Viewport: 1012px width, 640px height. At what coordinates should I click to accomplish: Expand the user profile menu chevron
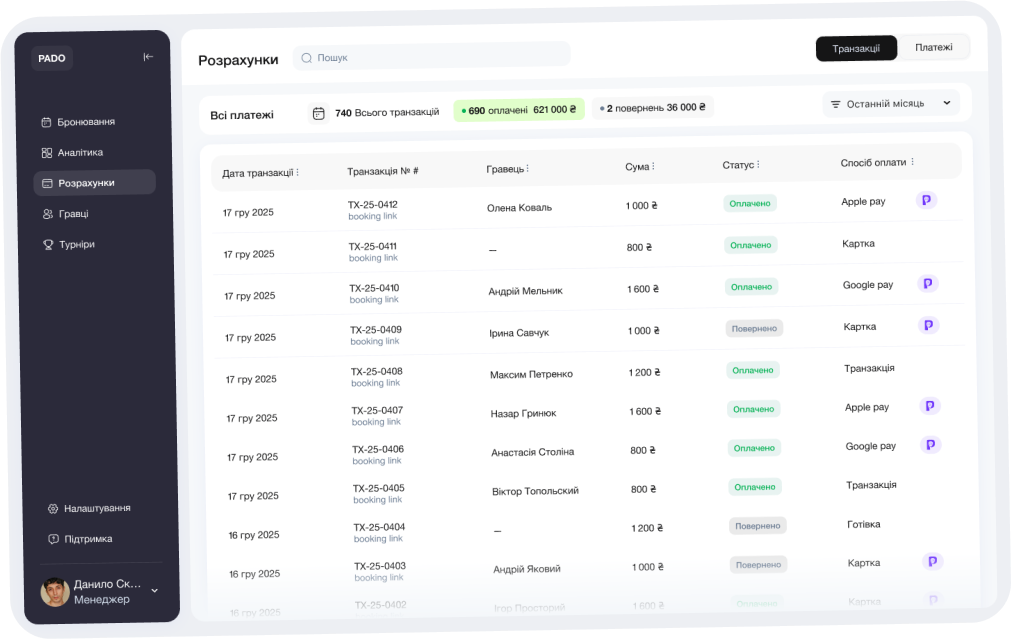point(154,591)
